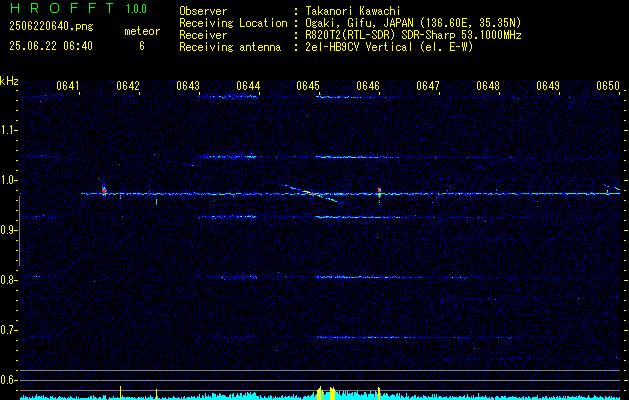Click the date stamp 25.06.22 06:40
Screen dimensions: 629x400
pyautogui.click(x=51, y=46)
